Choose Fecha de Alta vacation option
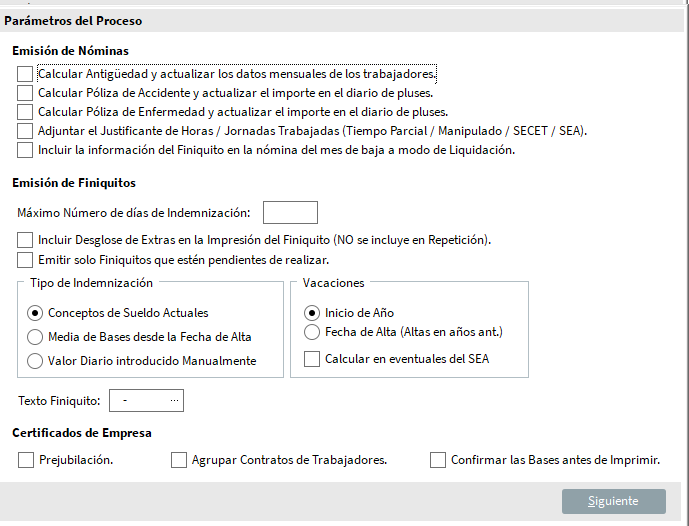689x526 pixels. tap(312, 332)
